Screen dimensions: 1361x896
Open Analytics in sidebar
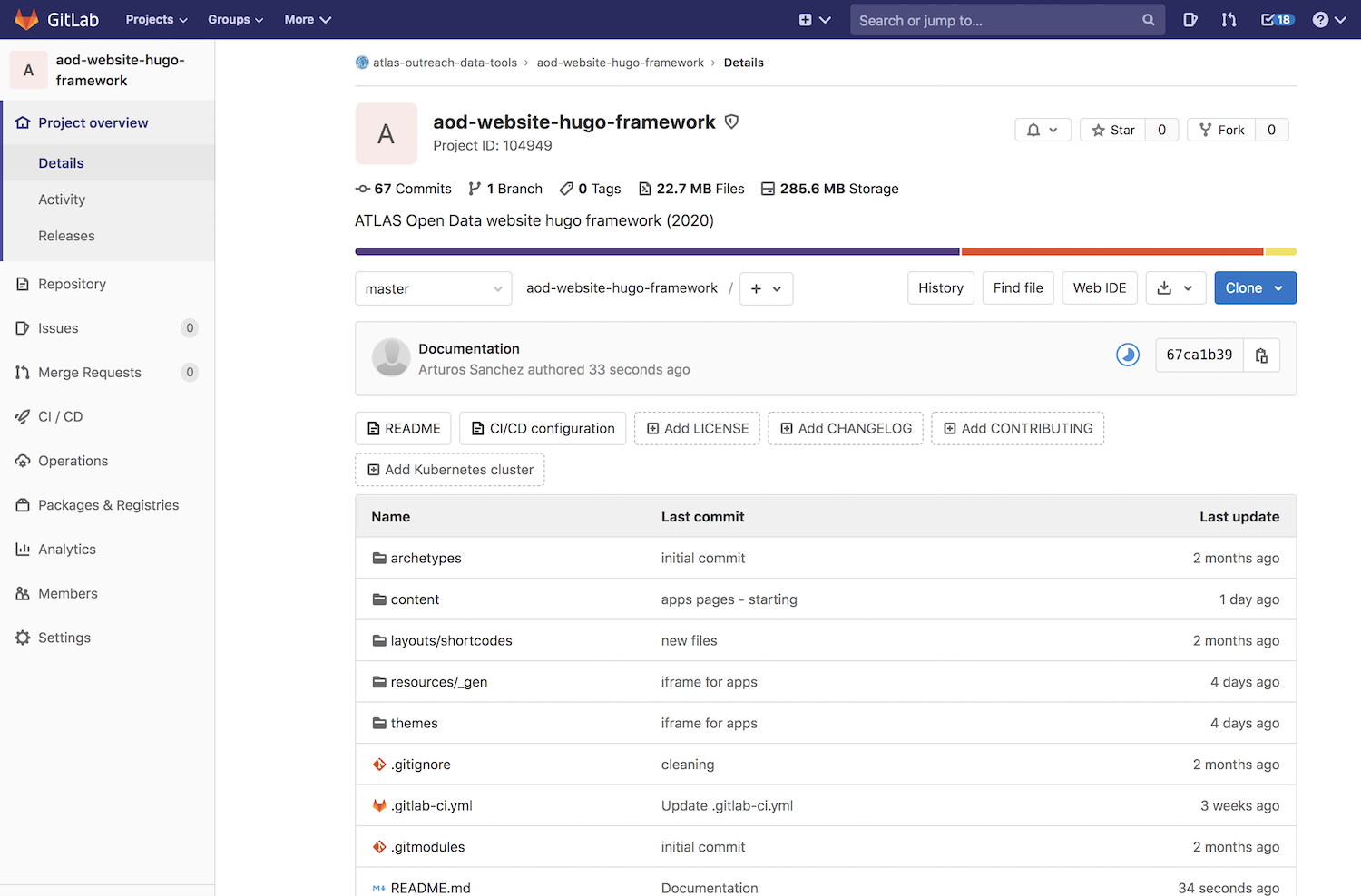(x=108, y=550)
